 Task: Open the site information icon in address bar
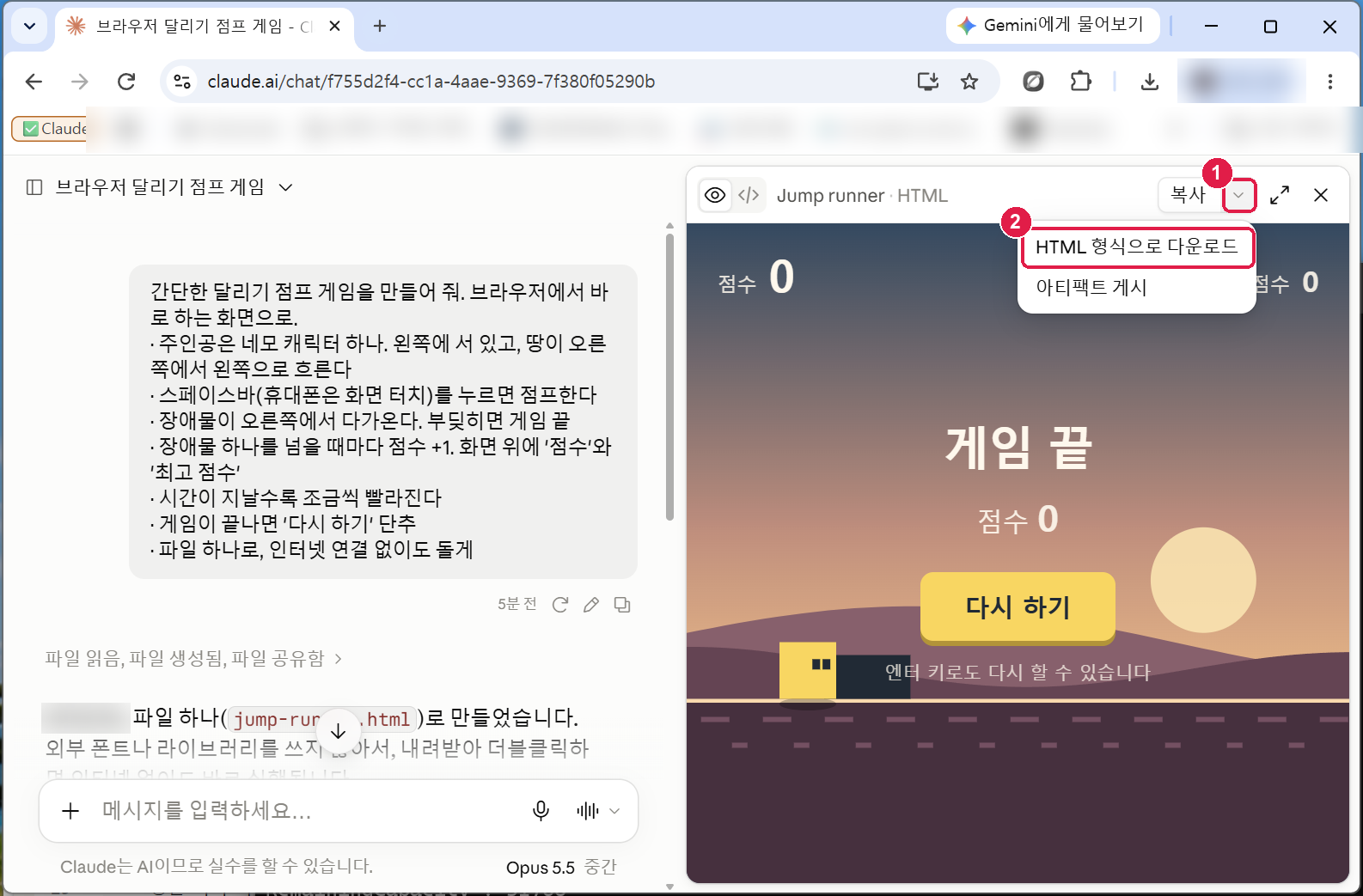click(182, 82)
